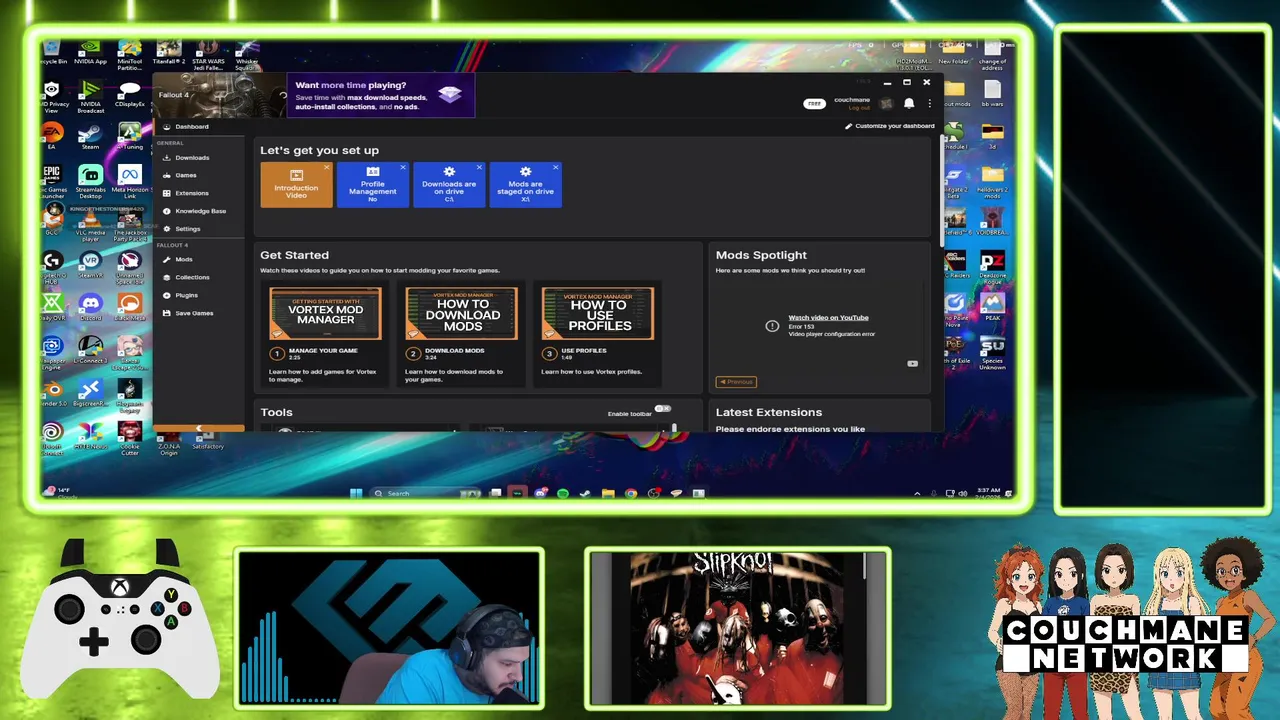The width and height of the screenshot is (1280, 720).
Task: Select the Deadzone Rogue desktop icon
Action: (992, 265)
